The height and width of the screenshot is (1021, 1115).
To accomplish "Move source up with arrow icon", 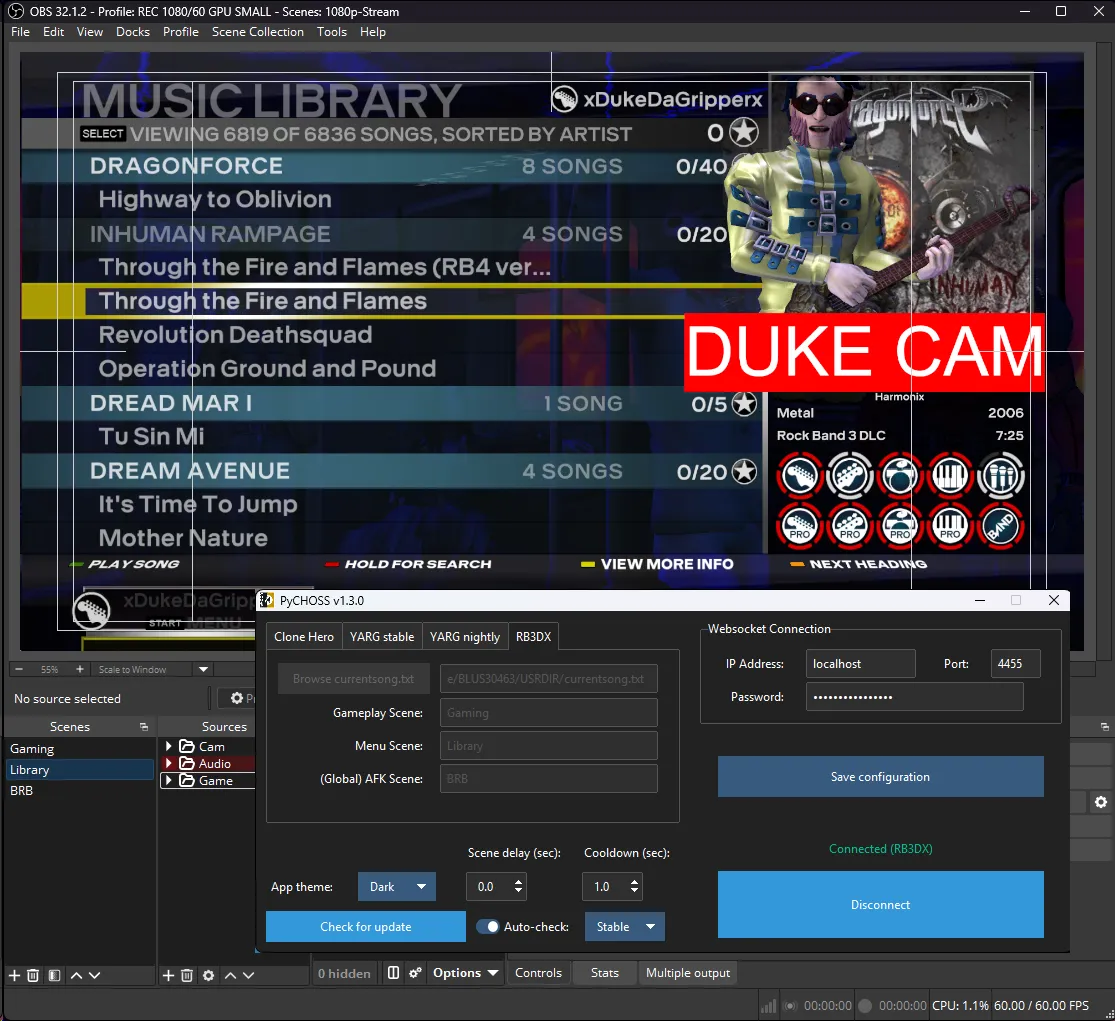I will point(230,975).
